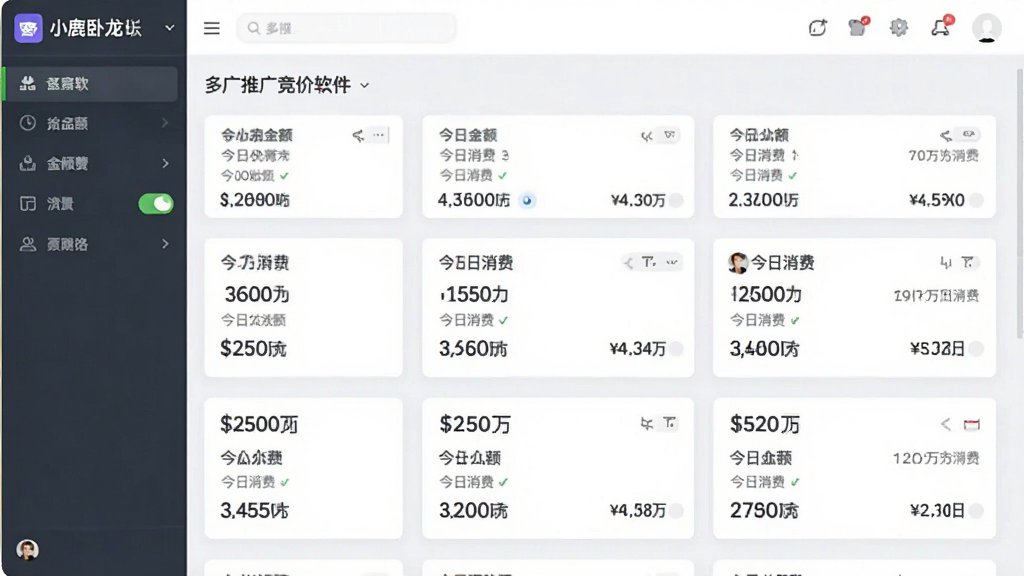Screen dimensions: 1024x576
Task: Open the last sidebar item with people icon
Action: pos(93,244)
